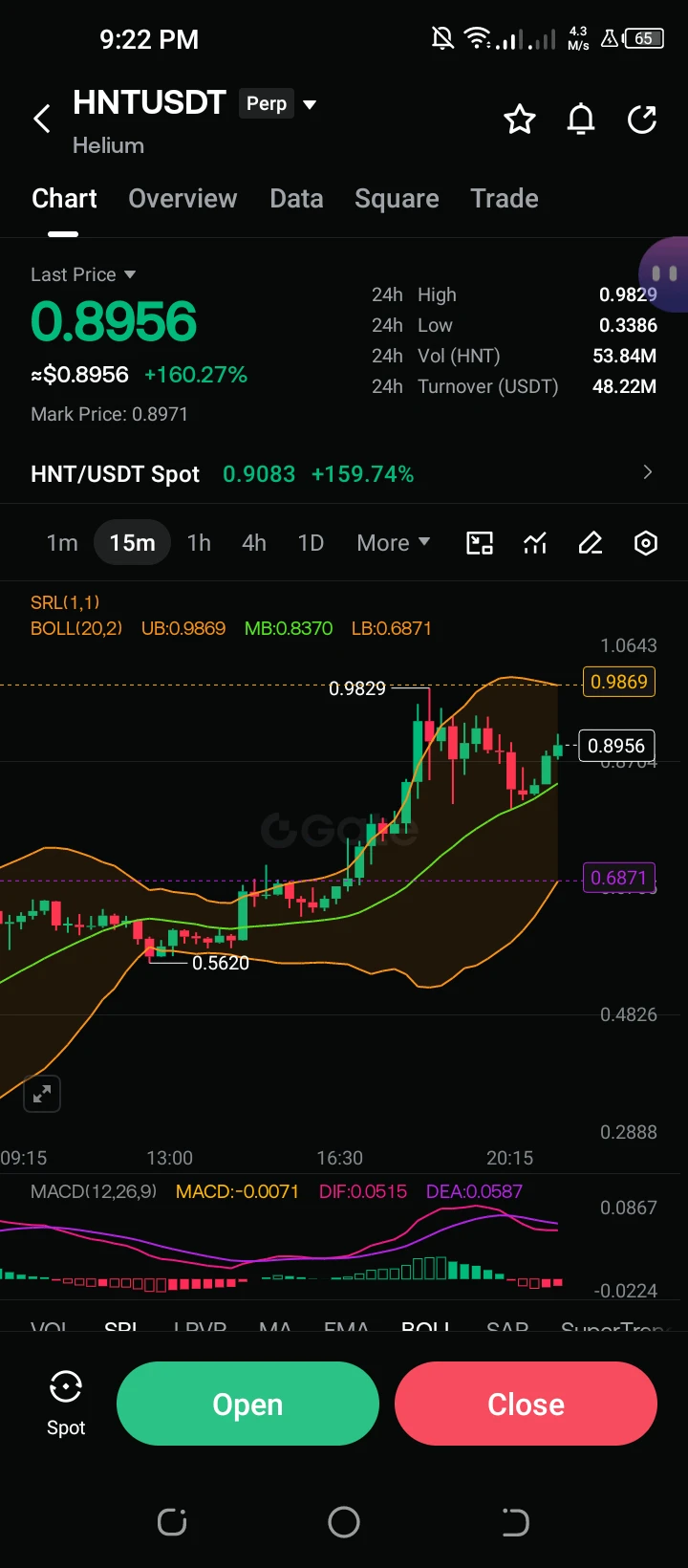Open contract type dropdown next to Perp

310,104
